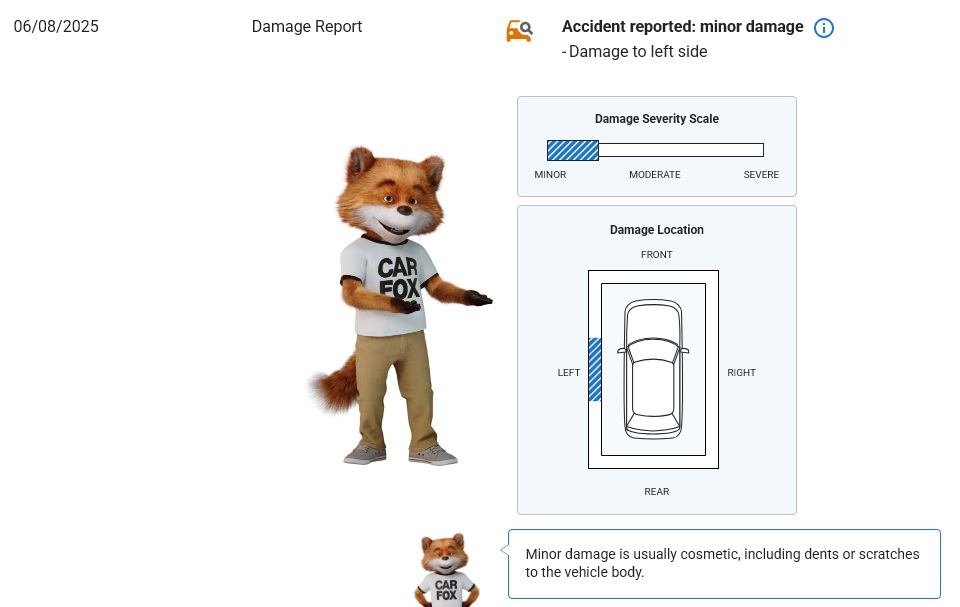This screenshot has width=960, height=607.
Task: Click the date 06/08/2025
Action: pyautogui.click(x=56, y=27)
